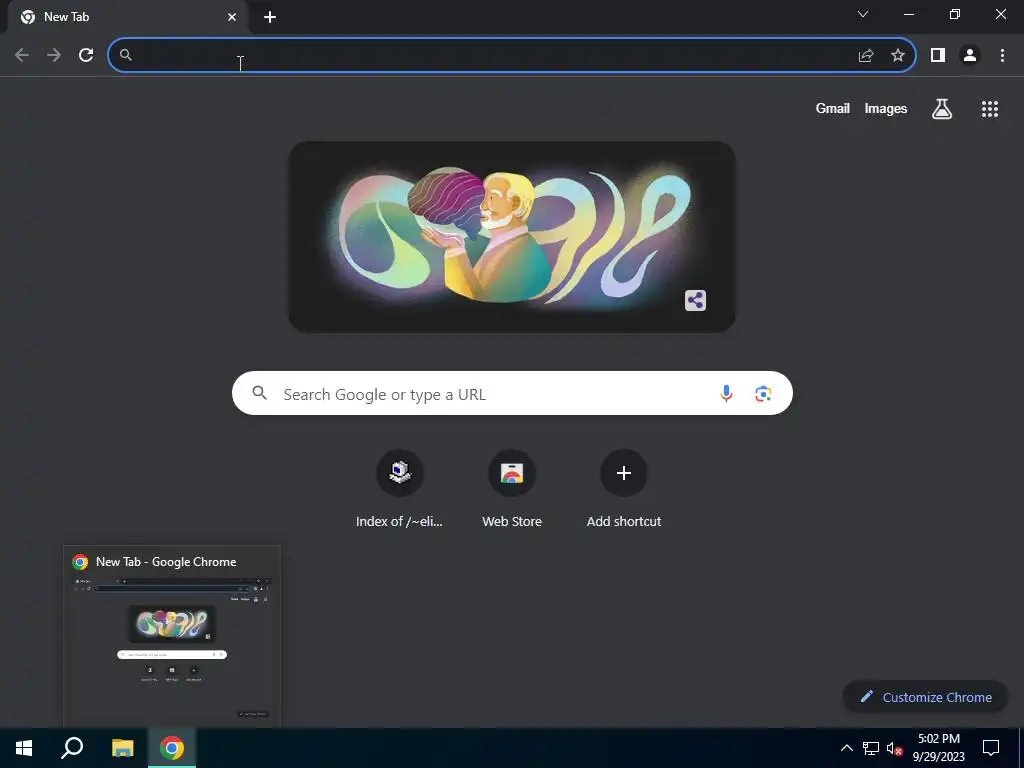Open the Chrome three-dot menu
This screenshot has height=768, width=1024.
[1002, 56]
